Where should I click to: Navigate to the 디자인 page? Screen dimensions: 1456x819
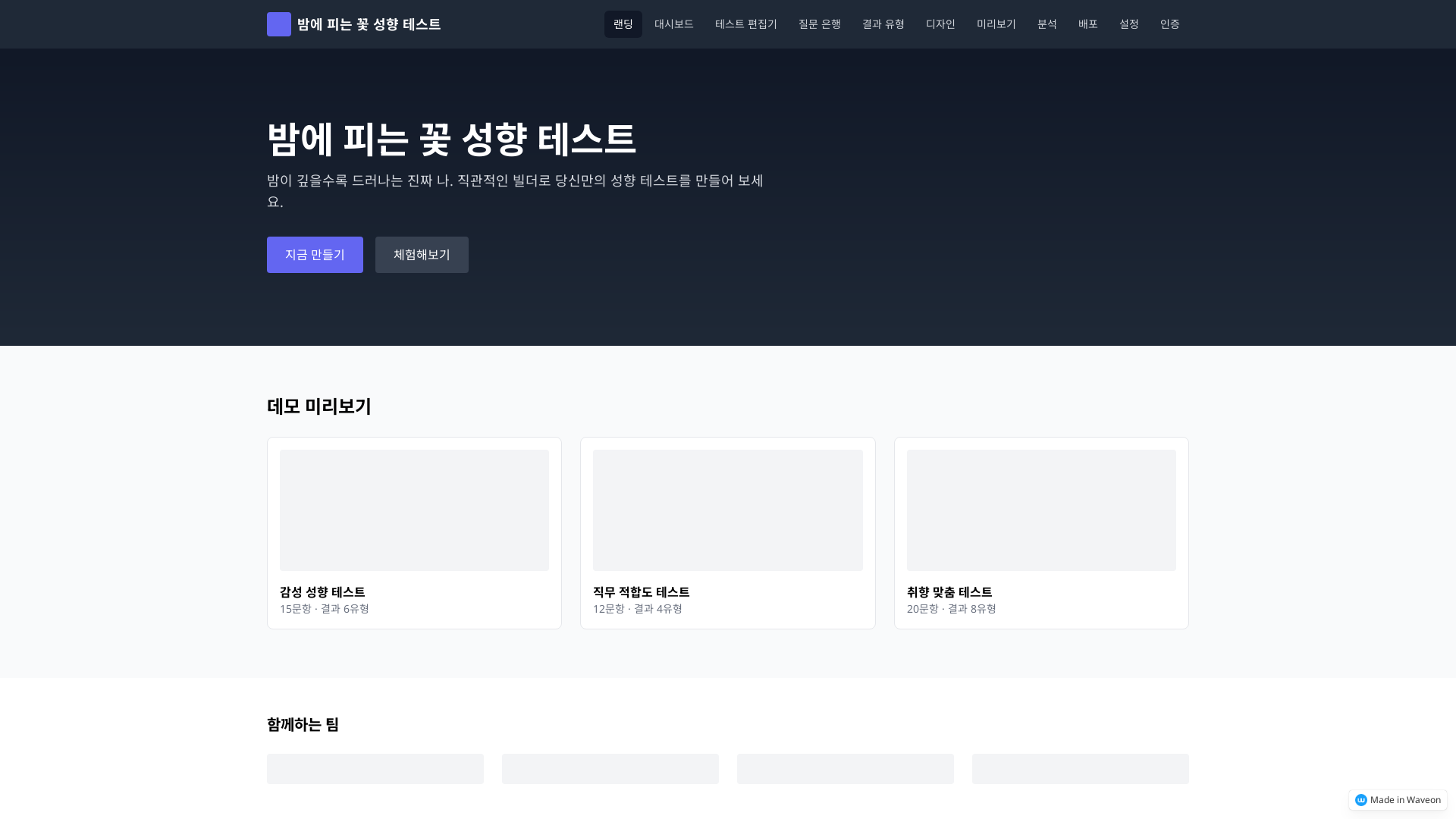[x=940, y=24]
